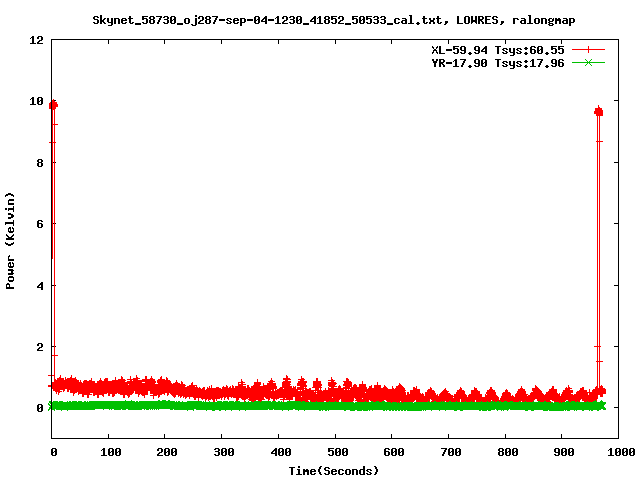
Task: Click the red calibration spike near 965 seconds
Action: coord(598,249)
